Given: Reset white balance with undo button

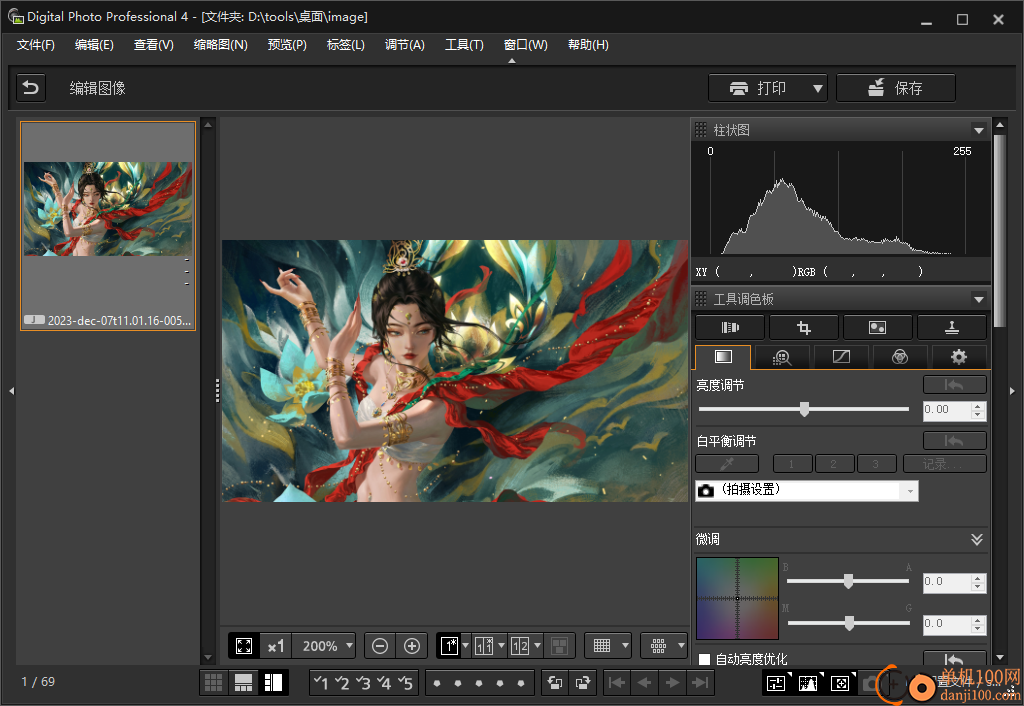Looking at the screenshot, I should [954, 441].
